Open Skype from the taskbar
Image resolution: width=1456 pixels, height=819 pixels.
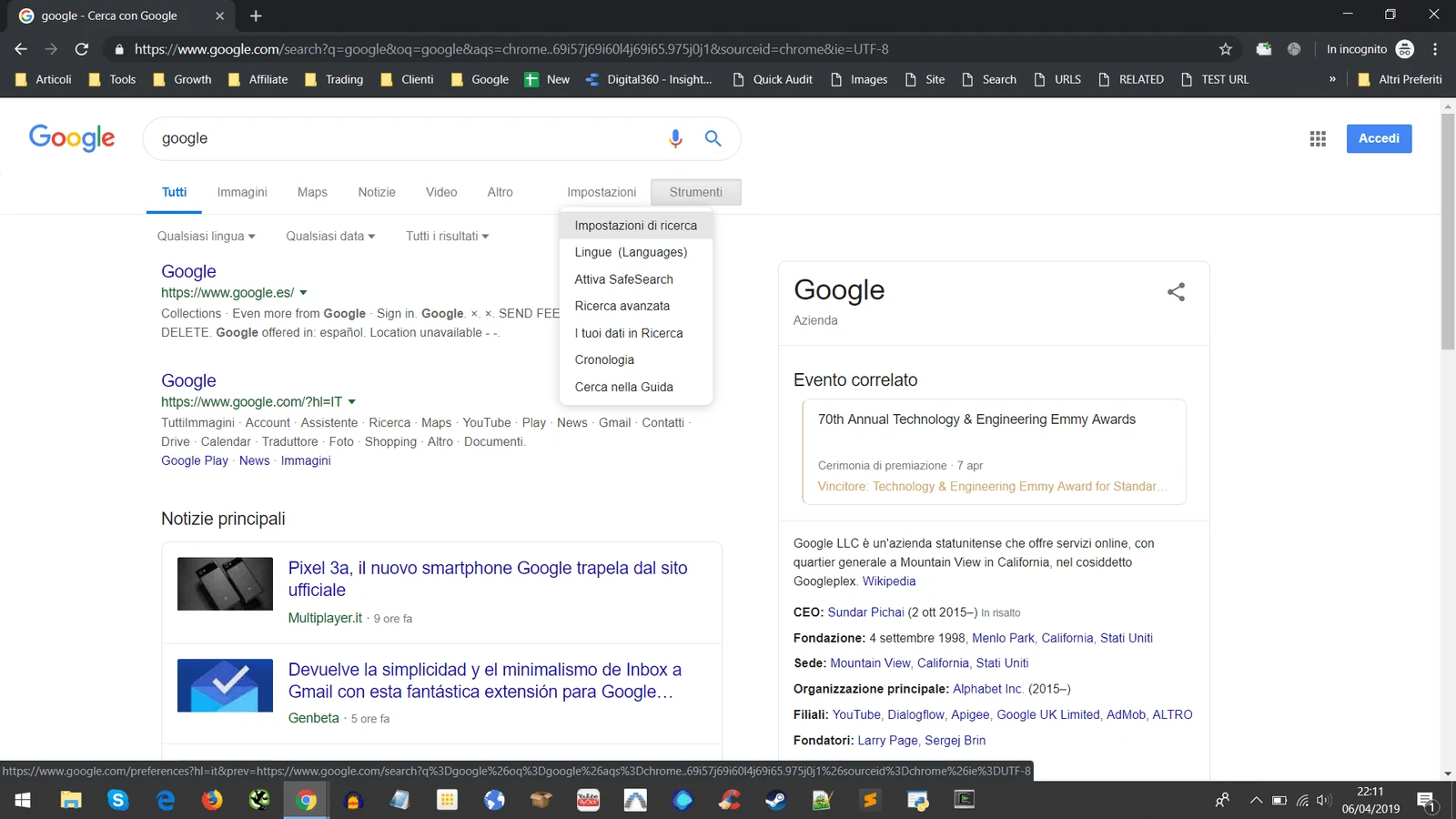117,800
